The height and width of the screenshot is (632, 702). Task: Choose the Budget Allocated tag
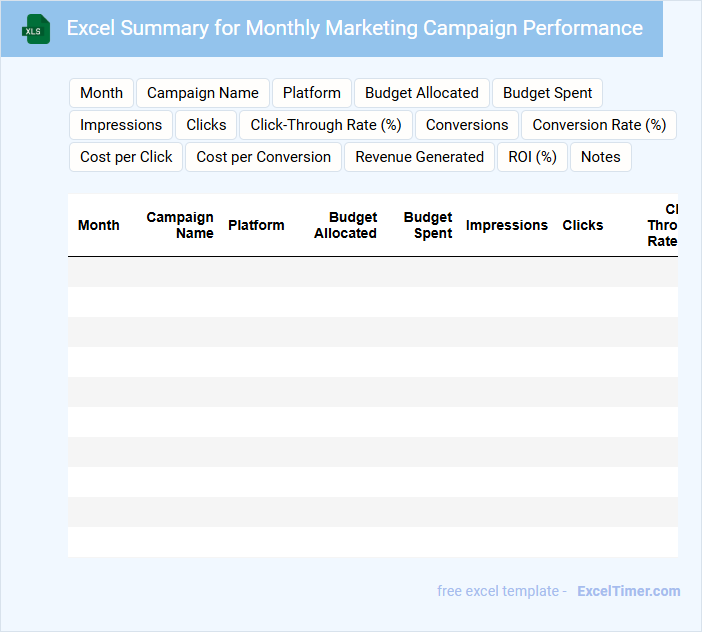point(421,93)
